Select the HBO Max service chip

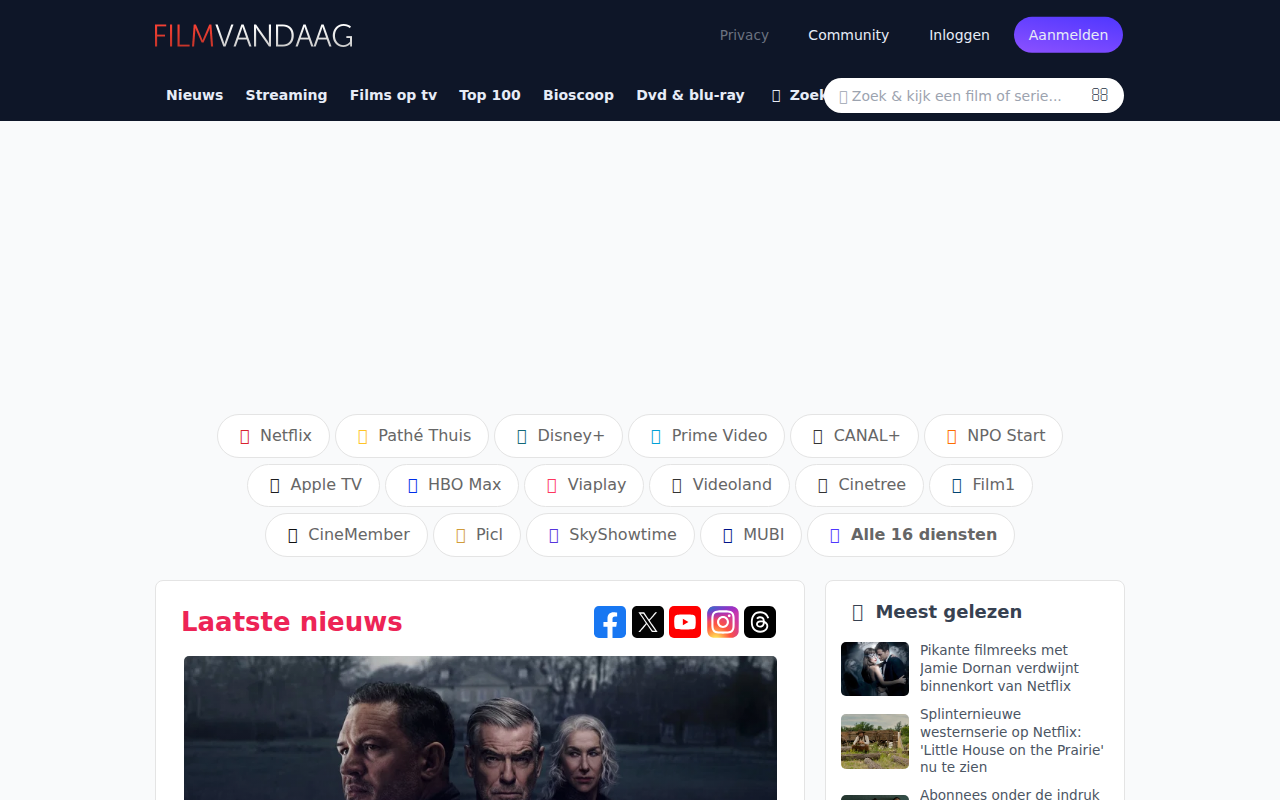coord(452,485)
